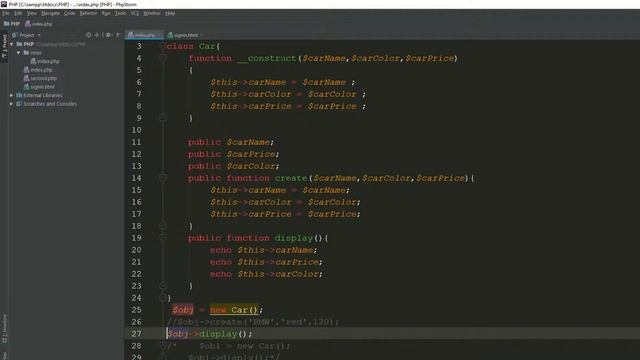640x360 pixels.
Task: Click highlighted $obj variable on line 25
Action: [182, 310]
